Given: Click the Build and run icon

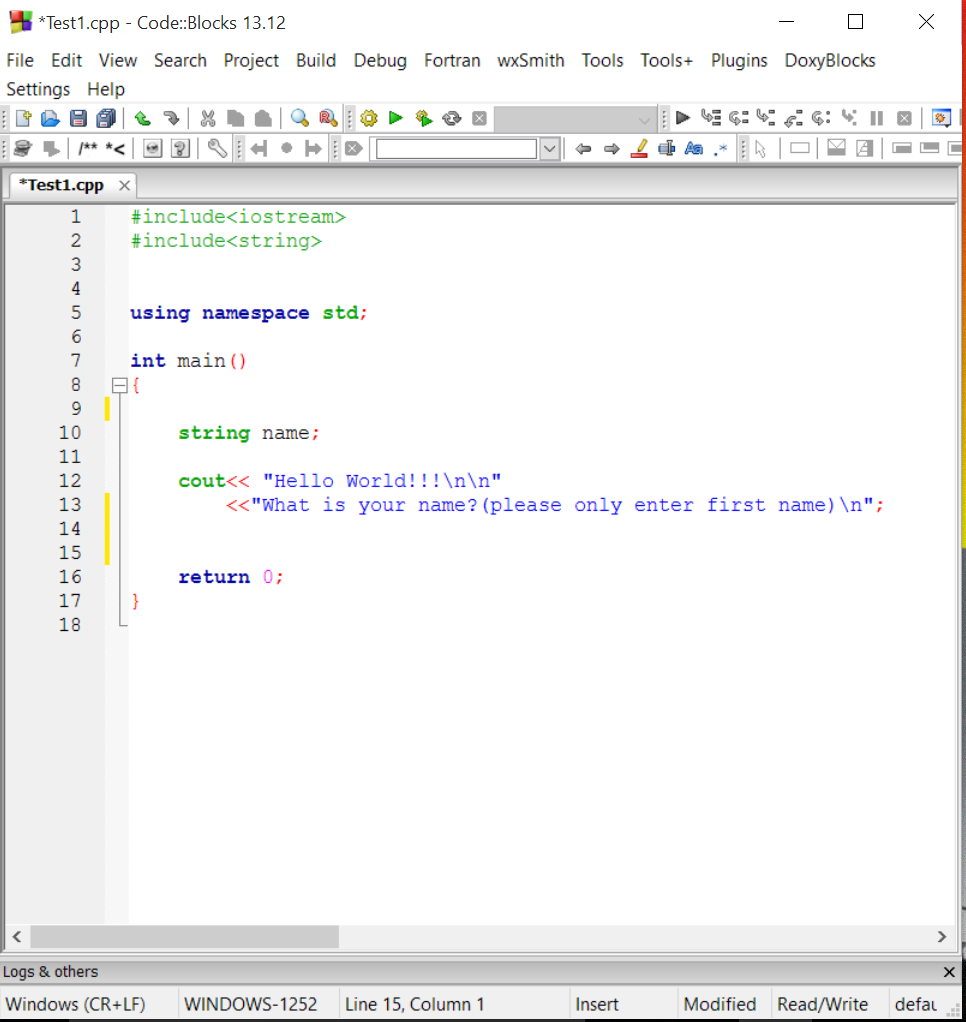Looking at the screenshot, I should [x=424, y=118].
